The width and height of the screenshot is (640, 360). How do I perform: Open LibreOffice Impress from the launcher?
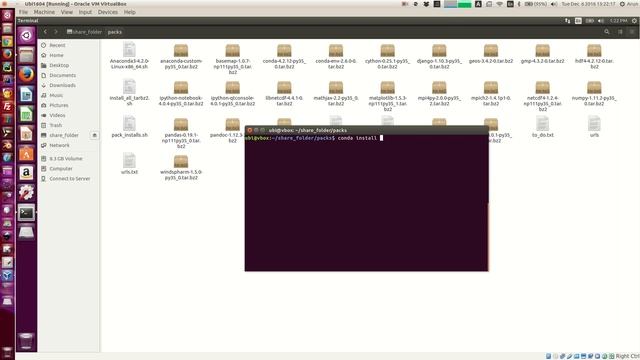27,133
